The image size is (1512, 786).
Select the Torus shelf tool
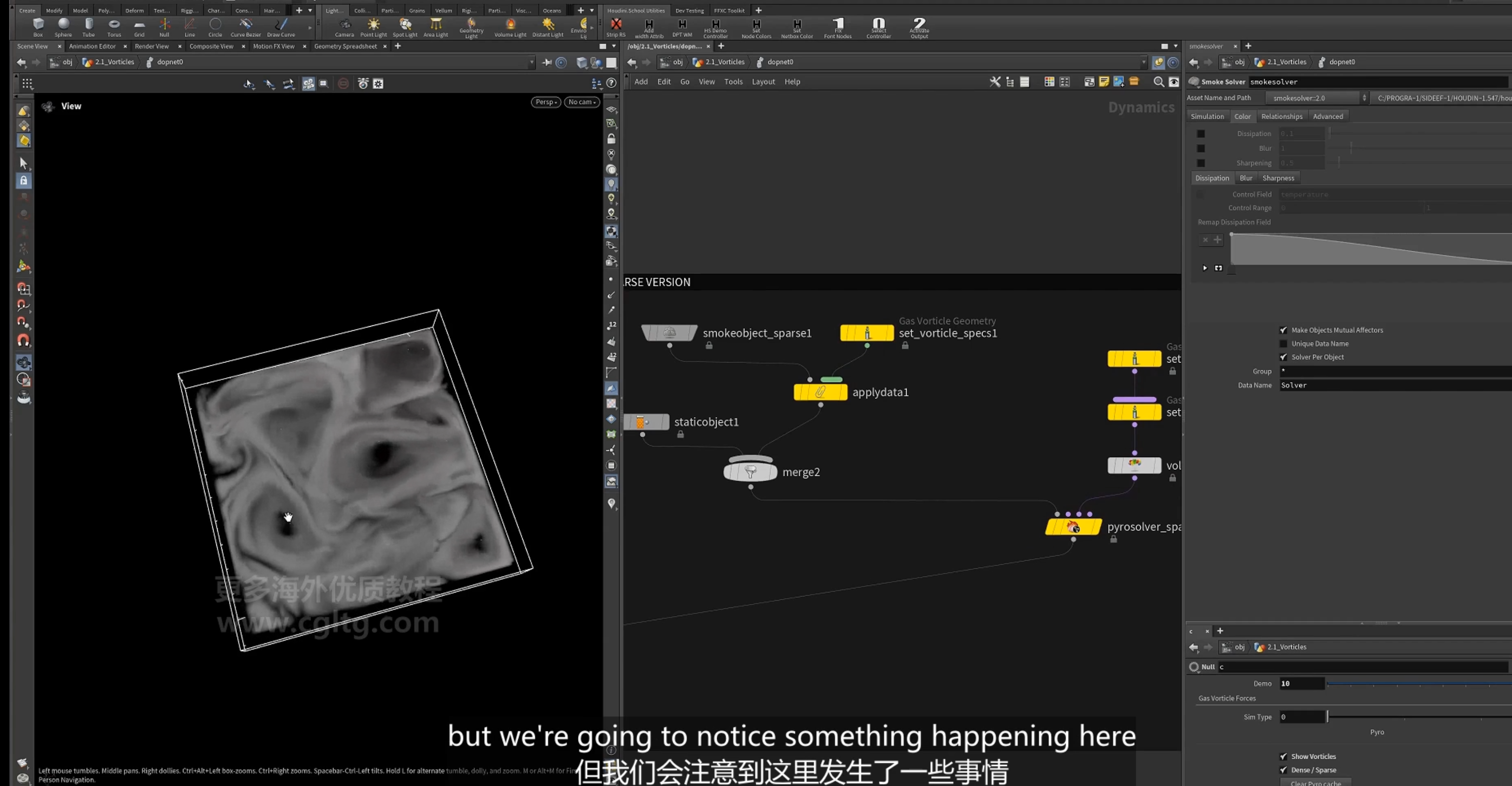114,26
